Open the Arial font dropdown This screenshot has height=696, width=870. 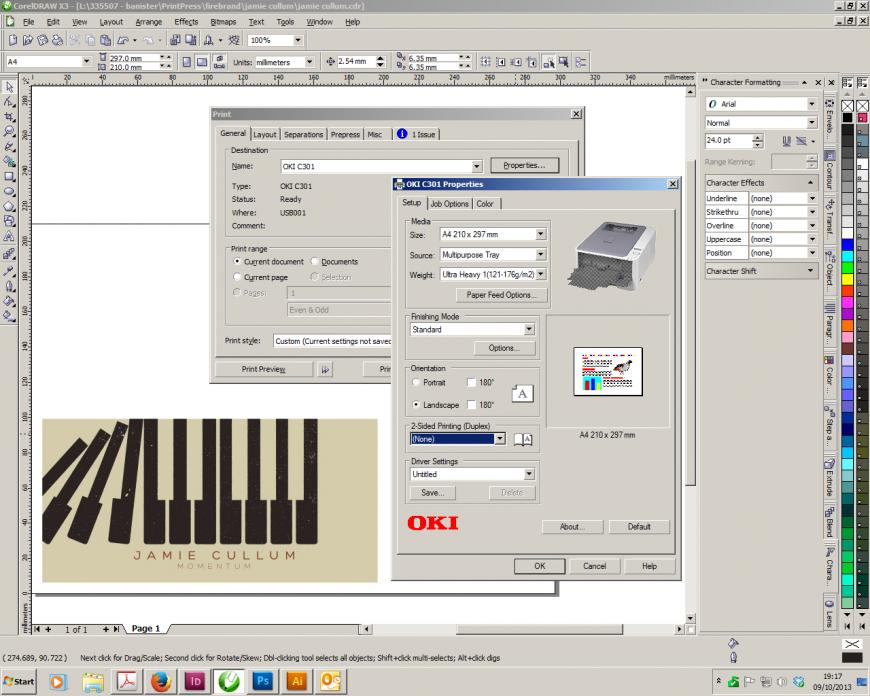pyautogui.click(x=812, y=104)
